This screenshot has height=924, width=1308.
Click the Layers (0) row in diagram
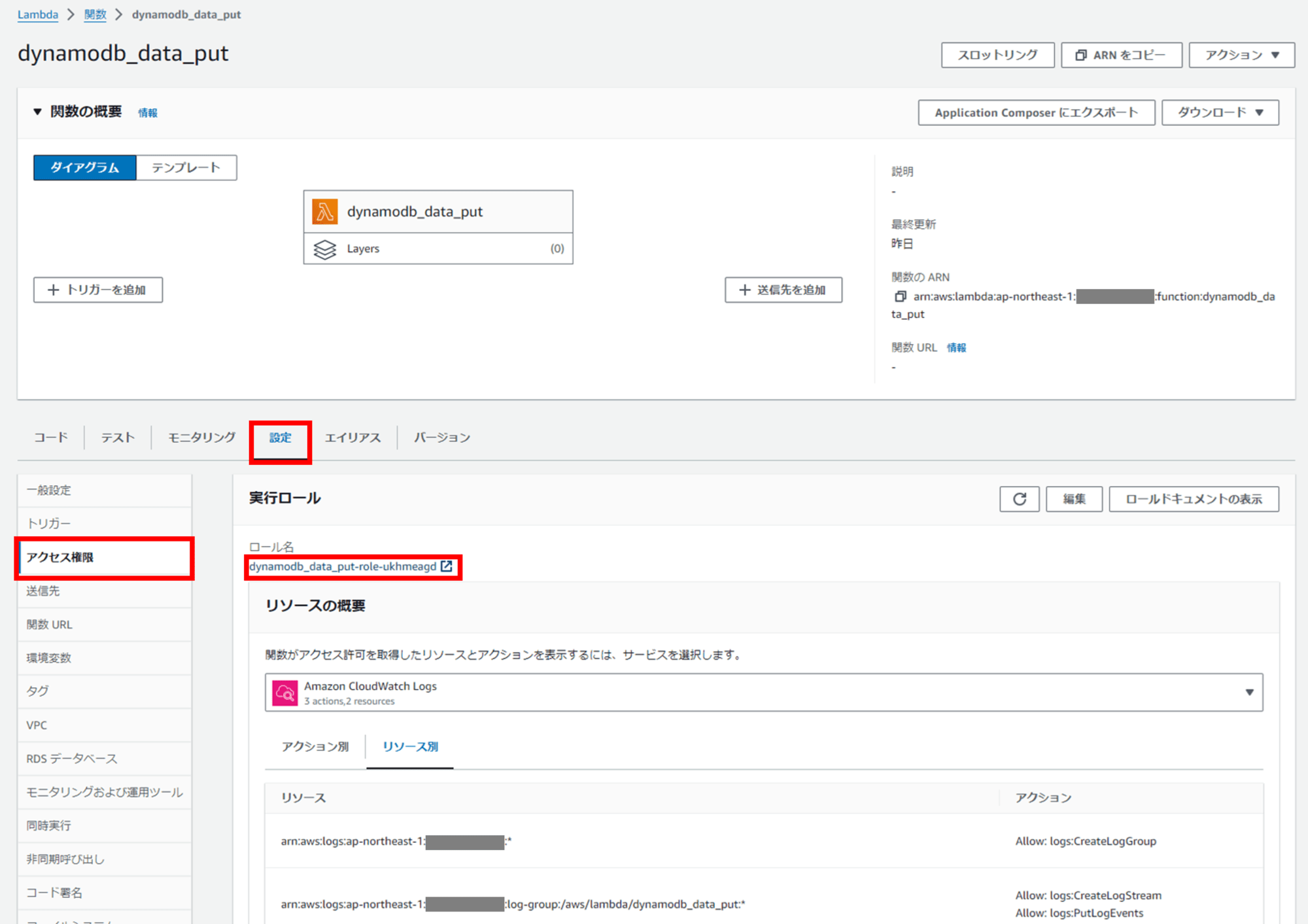click(438, 249)
